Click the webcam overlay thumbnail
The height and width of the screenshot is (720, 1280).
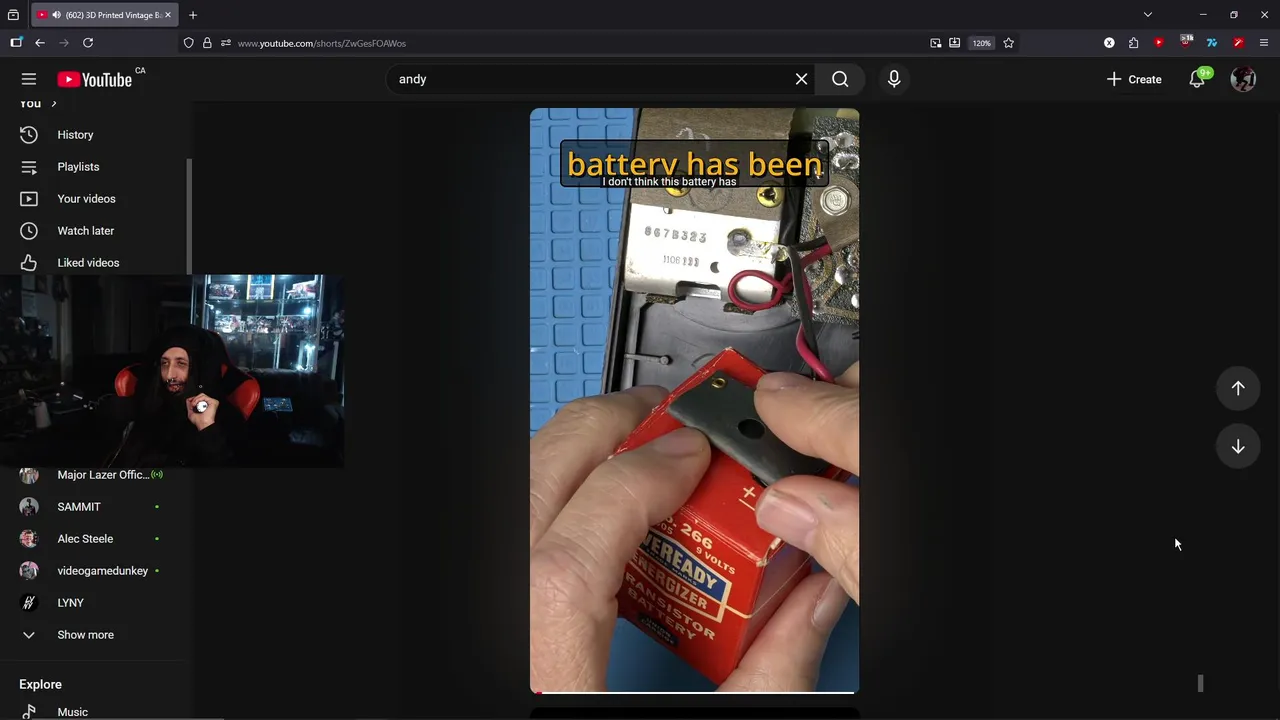(172, 371)
